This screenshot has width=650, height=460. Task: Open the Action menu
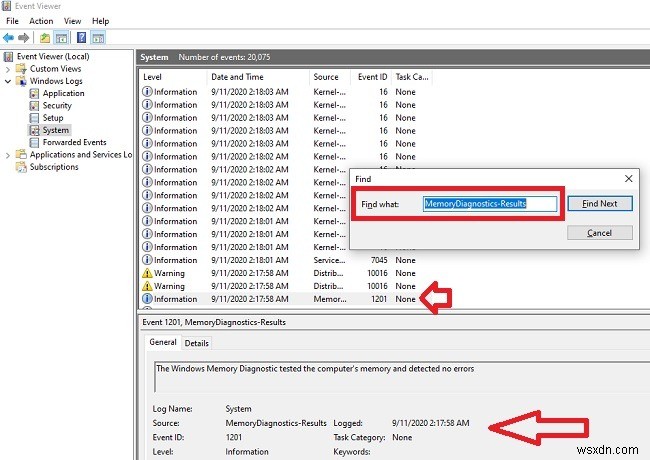41,21
